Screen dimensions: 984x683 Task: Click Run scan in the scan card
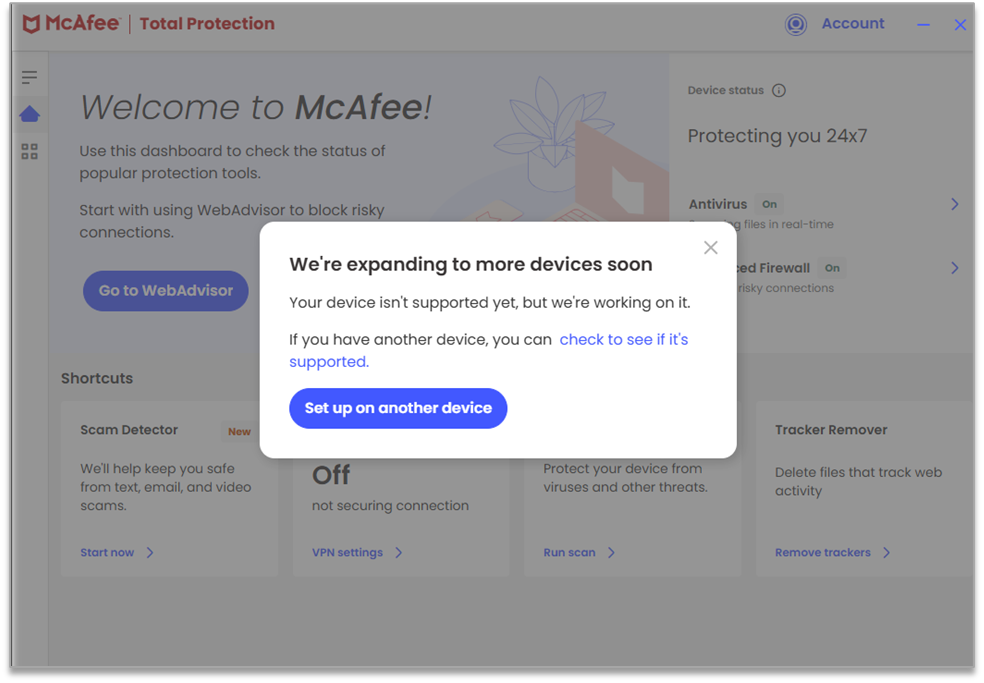572,552
